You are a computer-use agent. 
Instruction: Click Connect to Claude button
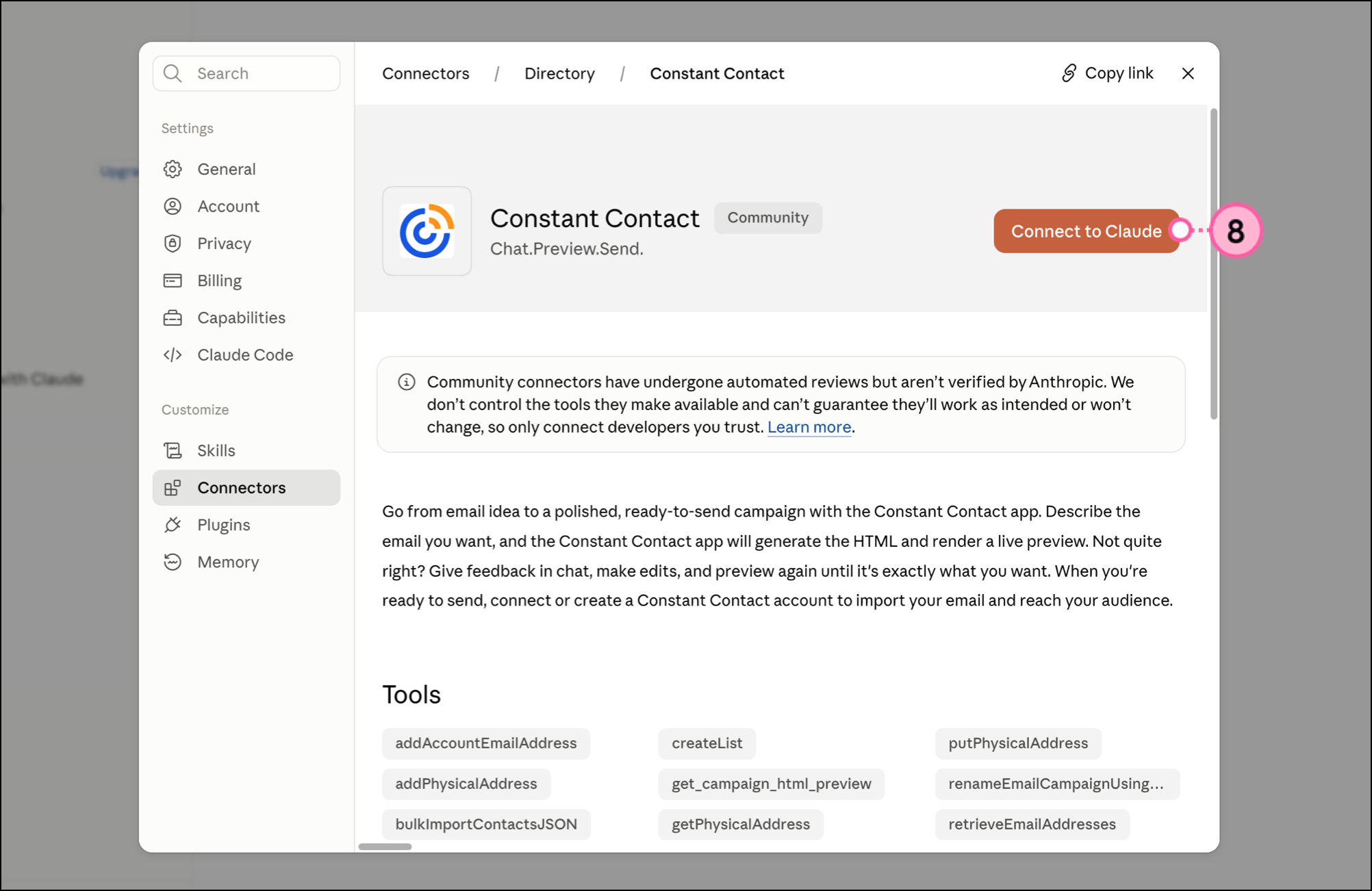pos(1087,231)
